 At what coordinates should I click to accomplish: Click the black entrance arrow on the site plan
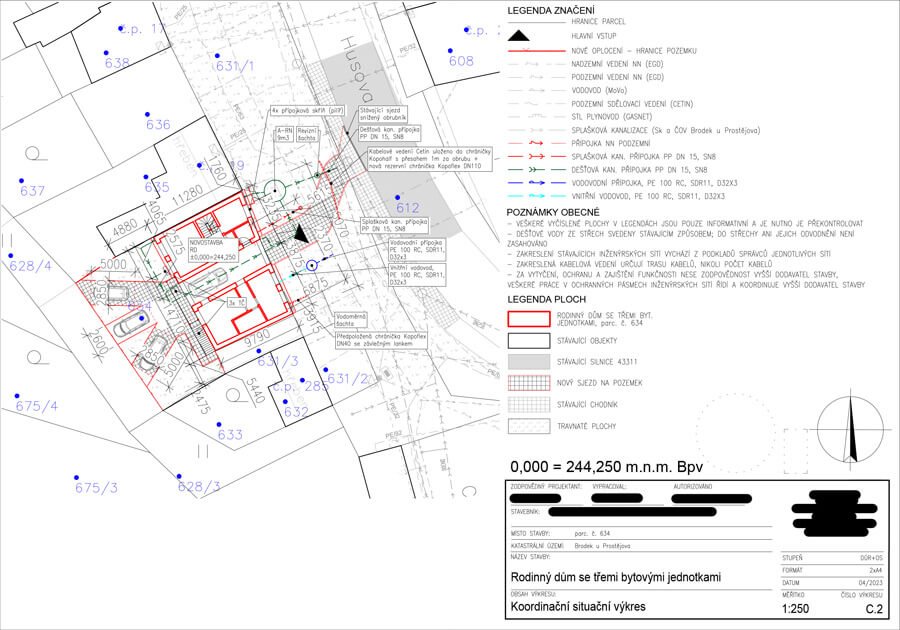tap(300, 233)
